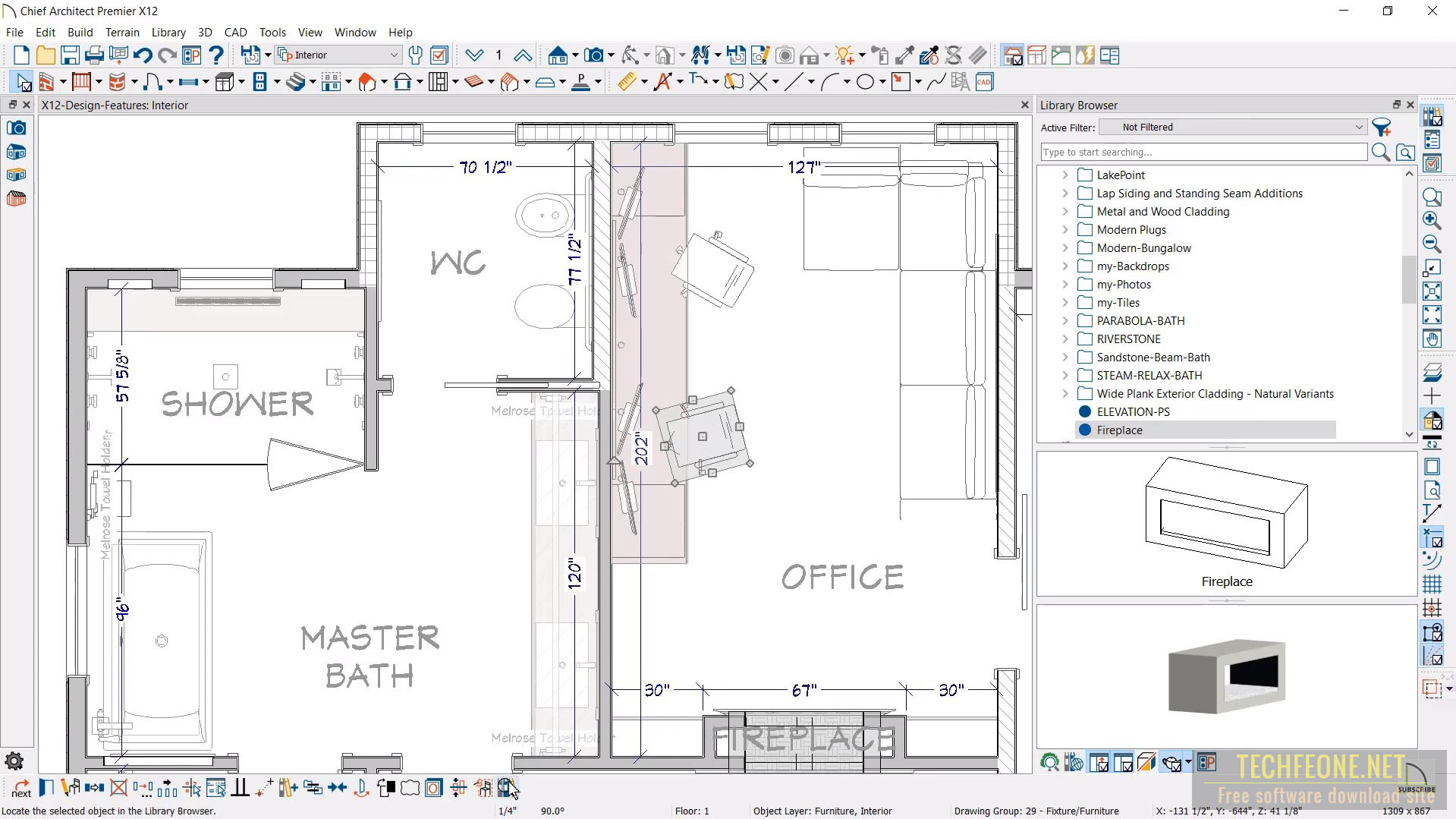Open the Build menu
The image size is (1456, 819).
(80, 32)
